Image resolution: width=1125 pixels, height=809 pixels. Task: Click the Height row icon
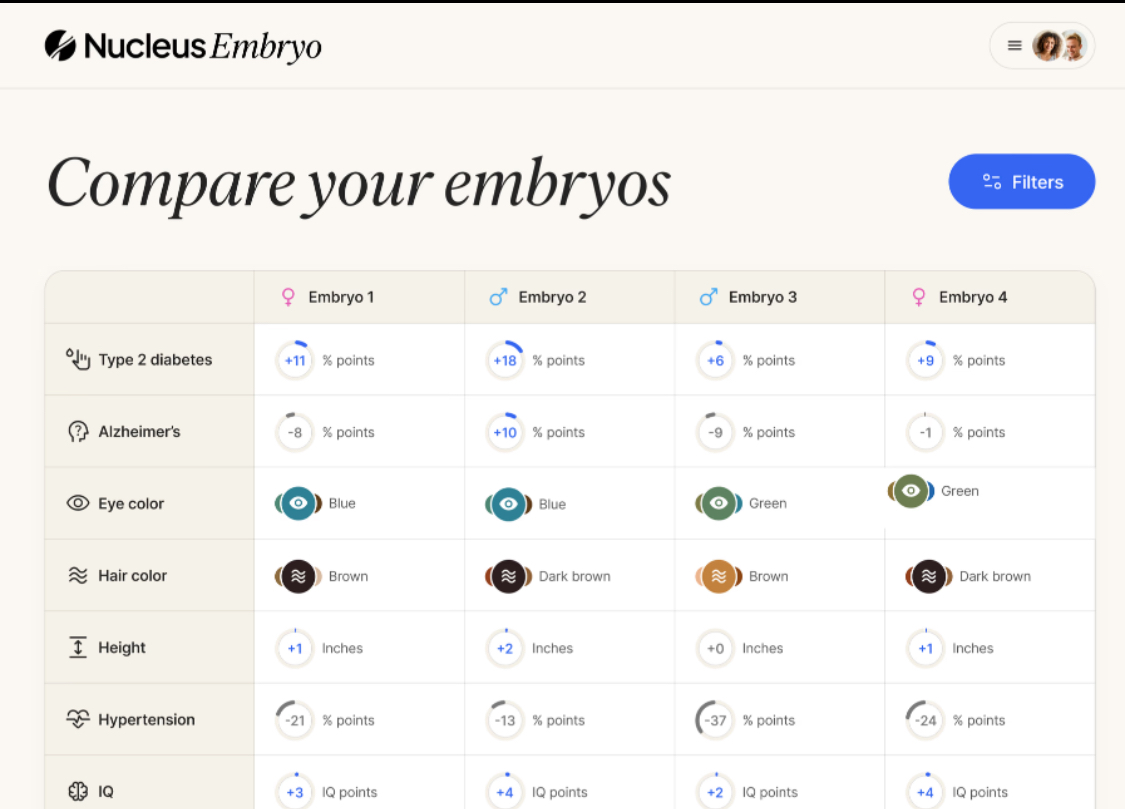pos(78,648)
